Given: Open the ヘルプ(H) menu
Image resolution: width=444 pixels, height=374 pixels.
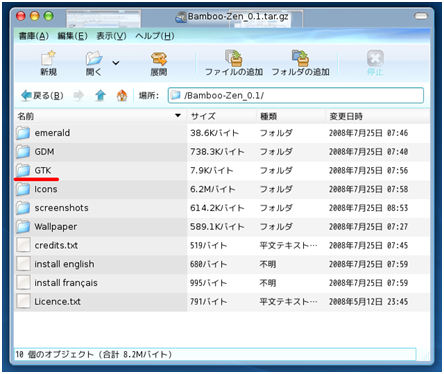Looking at the screenshot, I should 155,36.
